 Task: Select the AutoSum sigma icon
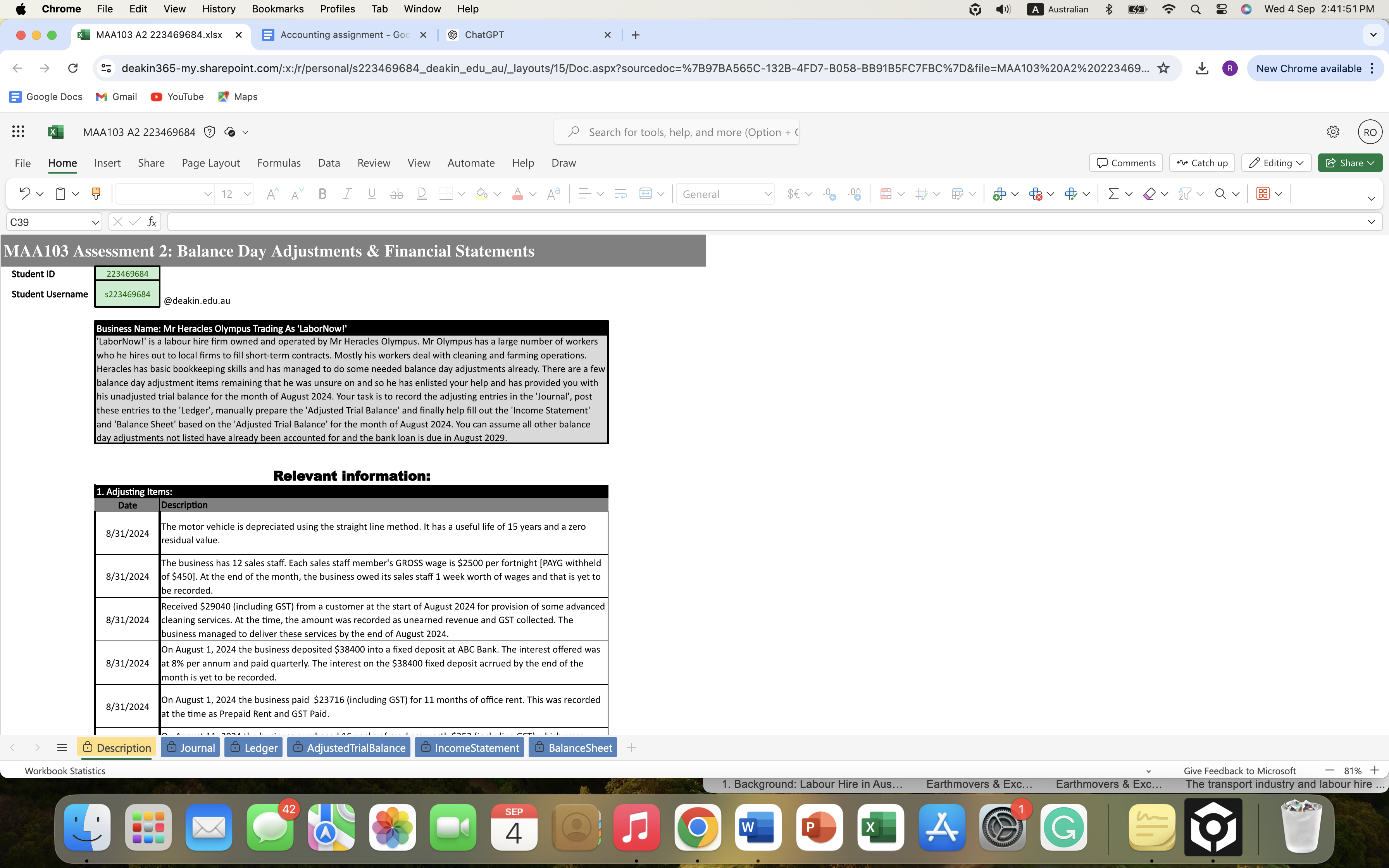tap(1114, 193)
